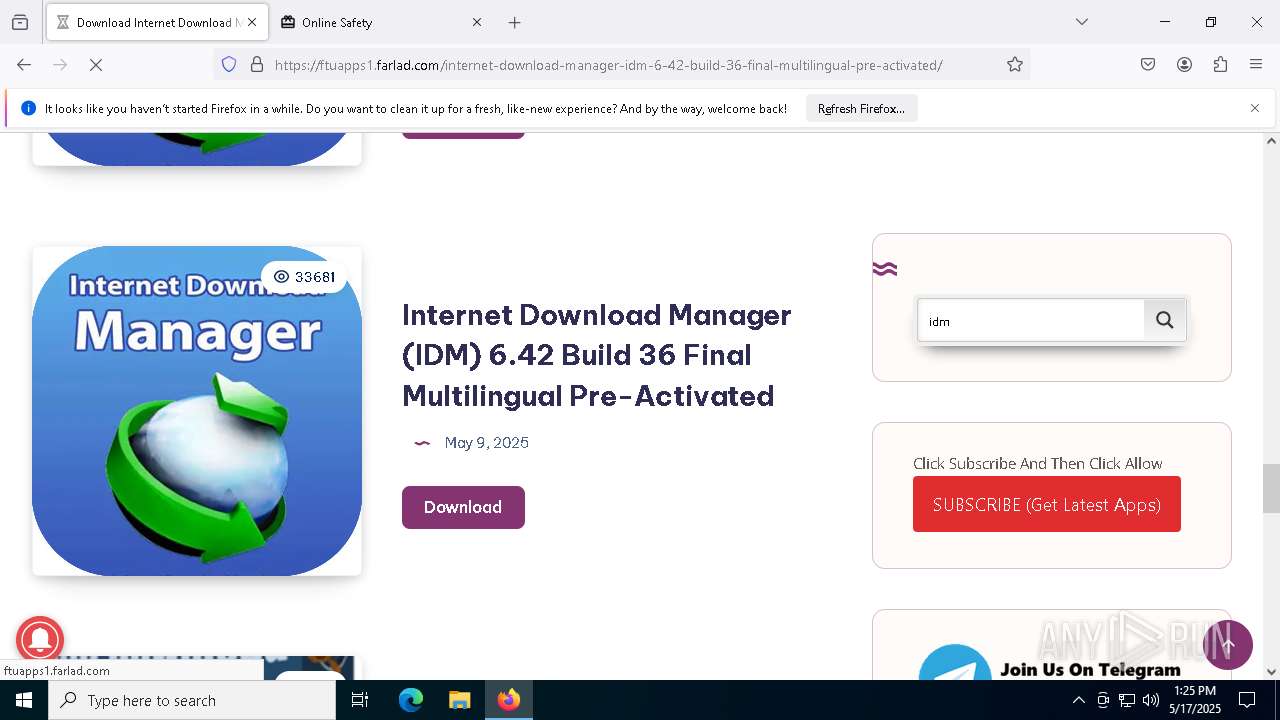Open the IDM post thumbnail image
The height and width of the screenshot is (720, 1280).
tap(197, 411)
